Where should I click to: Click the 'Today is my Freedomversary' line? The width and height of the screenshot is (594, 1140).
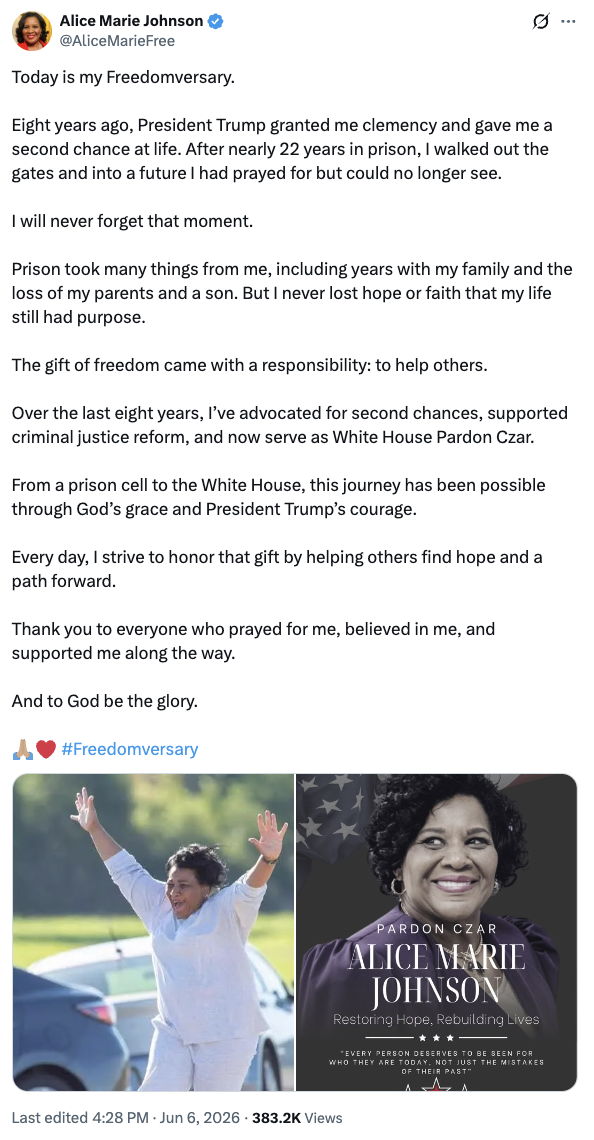click(x=124, y=77)
